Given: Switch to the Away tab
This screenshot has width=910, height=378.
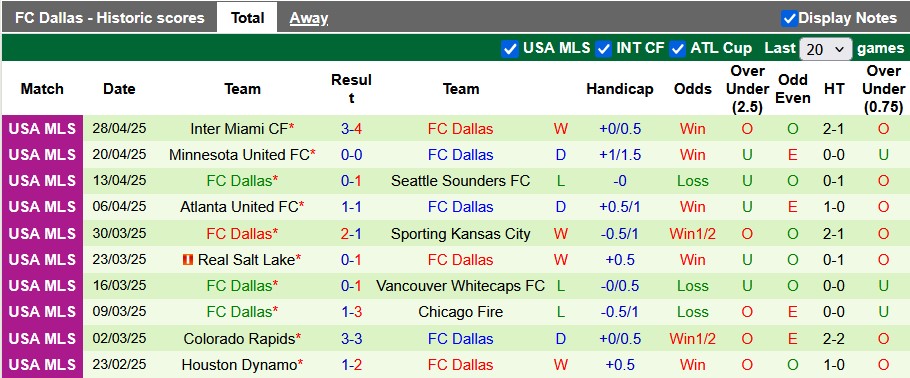Looking at the screenshot, I should pos(309,18).
